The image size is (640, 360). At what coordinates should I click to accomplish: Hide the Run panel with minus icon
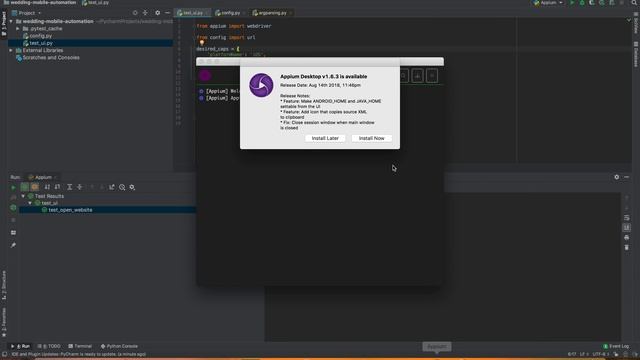click(627, 177)
